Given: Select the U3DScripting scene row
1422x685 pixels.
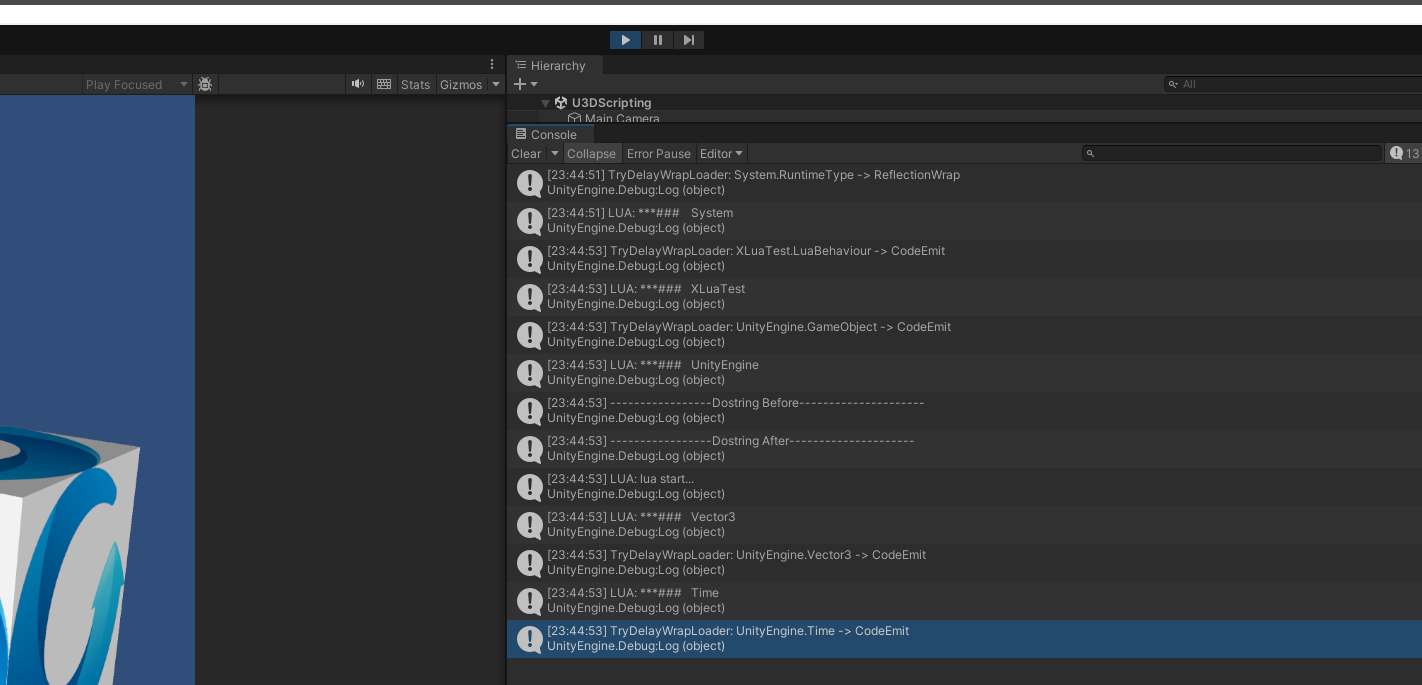Looking at the screenshot, I should click(x=964, y=103).
